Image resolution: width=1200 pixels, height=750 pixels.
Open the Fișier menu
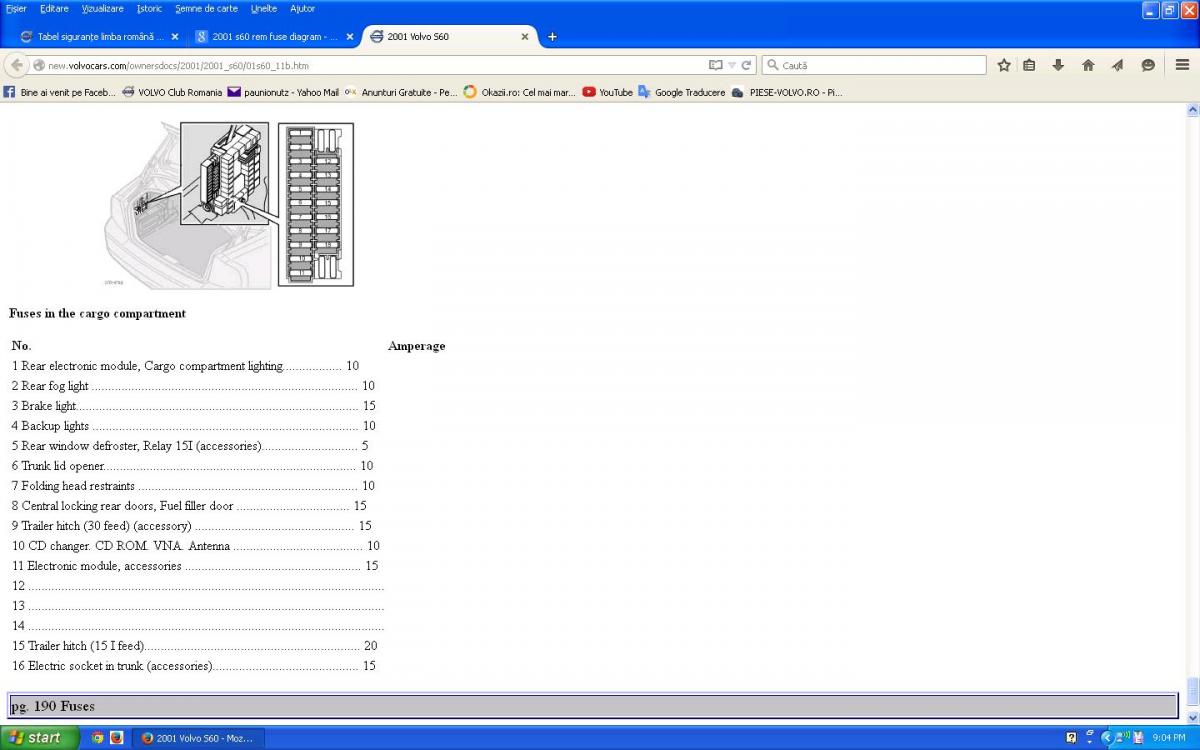coord(16,8)
